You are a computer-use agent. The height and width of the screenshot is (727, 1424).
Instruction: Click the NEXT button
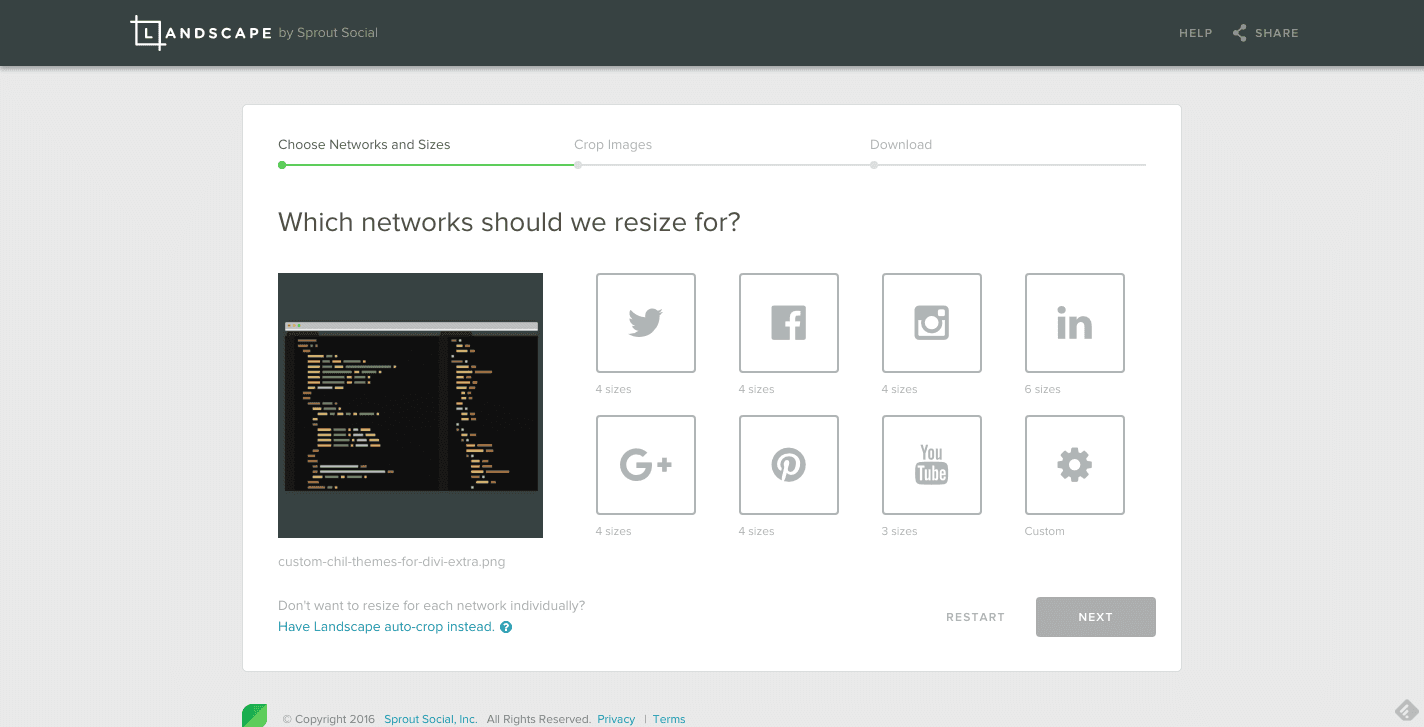(1096, 617)
